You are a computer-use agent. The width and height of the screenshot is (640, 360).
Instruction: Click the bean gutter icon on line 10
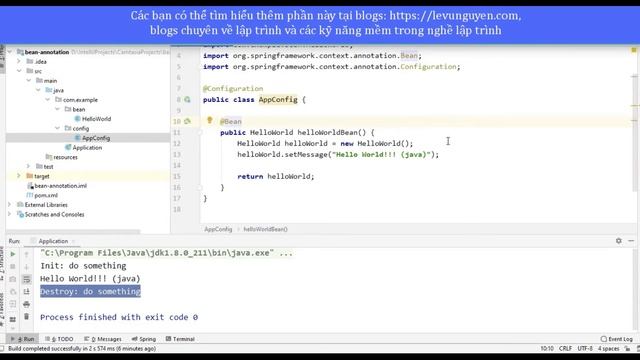(x=187, y=121)
